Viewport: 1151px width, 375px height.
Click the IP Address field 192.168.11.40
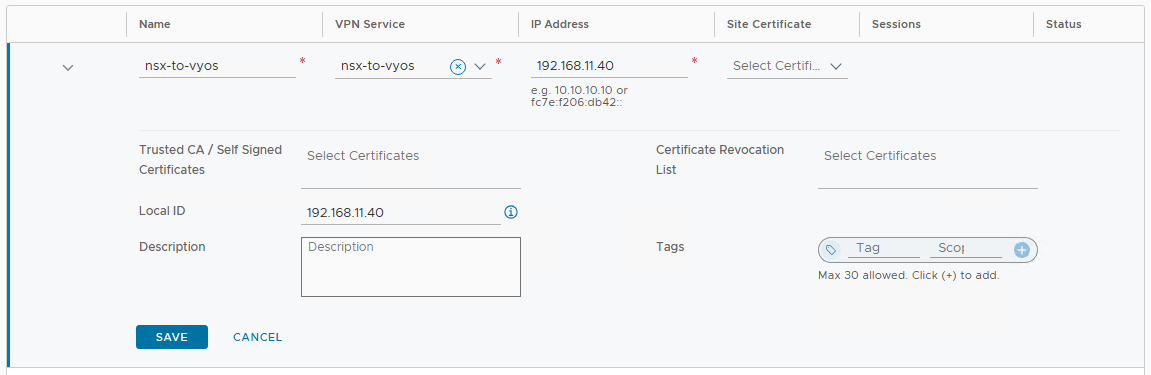[609, 66]
